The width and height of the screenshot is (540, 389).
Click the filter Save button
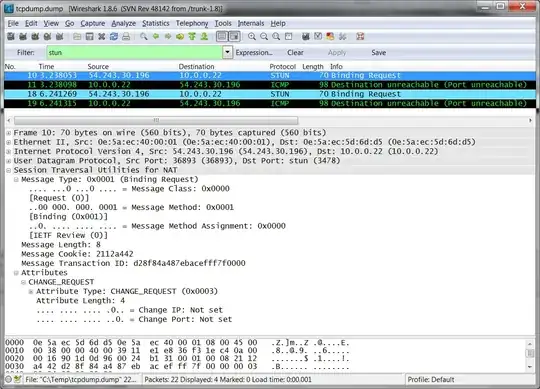[378, 53]
